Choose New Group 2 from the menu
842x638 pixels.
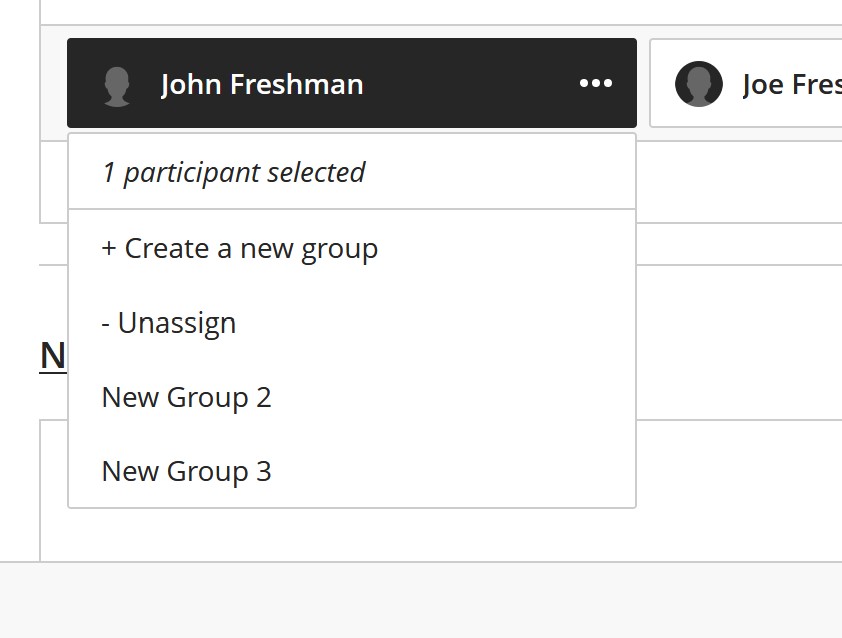pos(186,397)
